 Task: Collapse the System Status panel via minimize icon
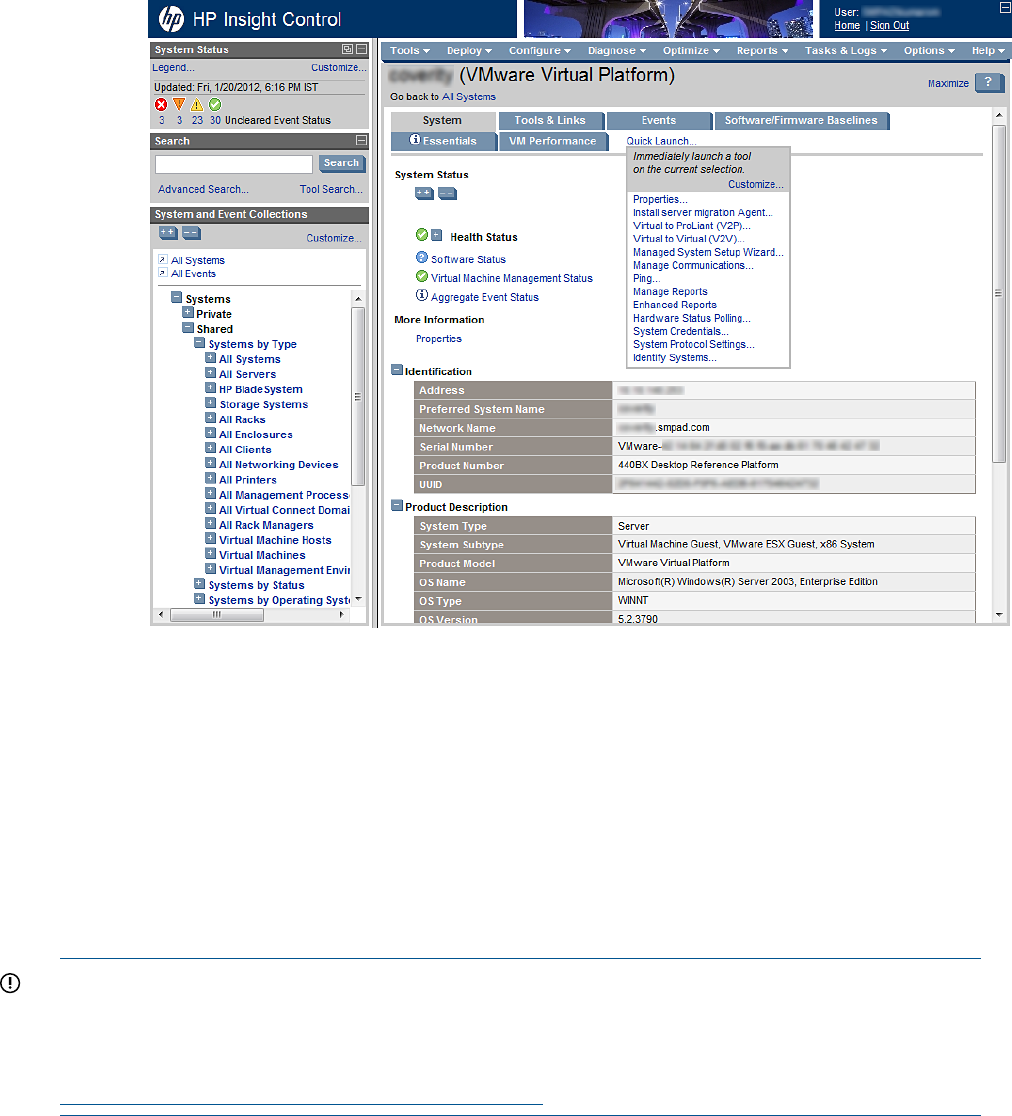click(362, 49)
